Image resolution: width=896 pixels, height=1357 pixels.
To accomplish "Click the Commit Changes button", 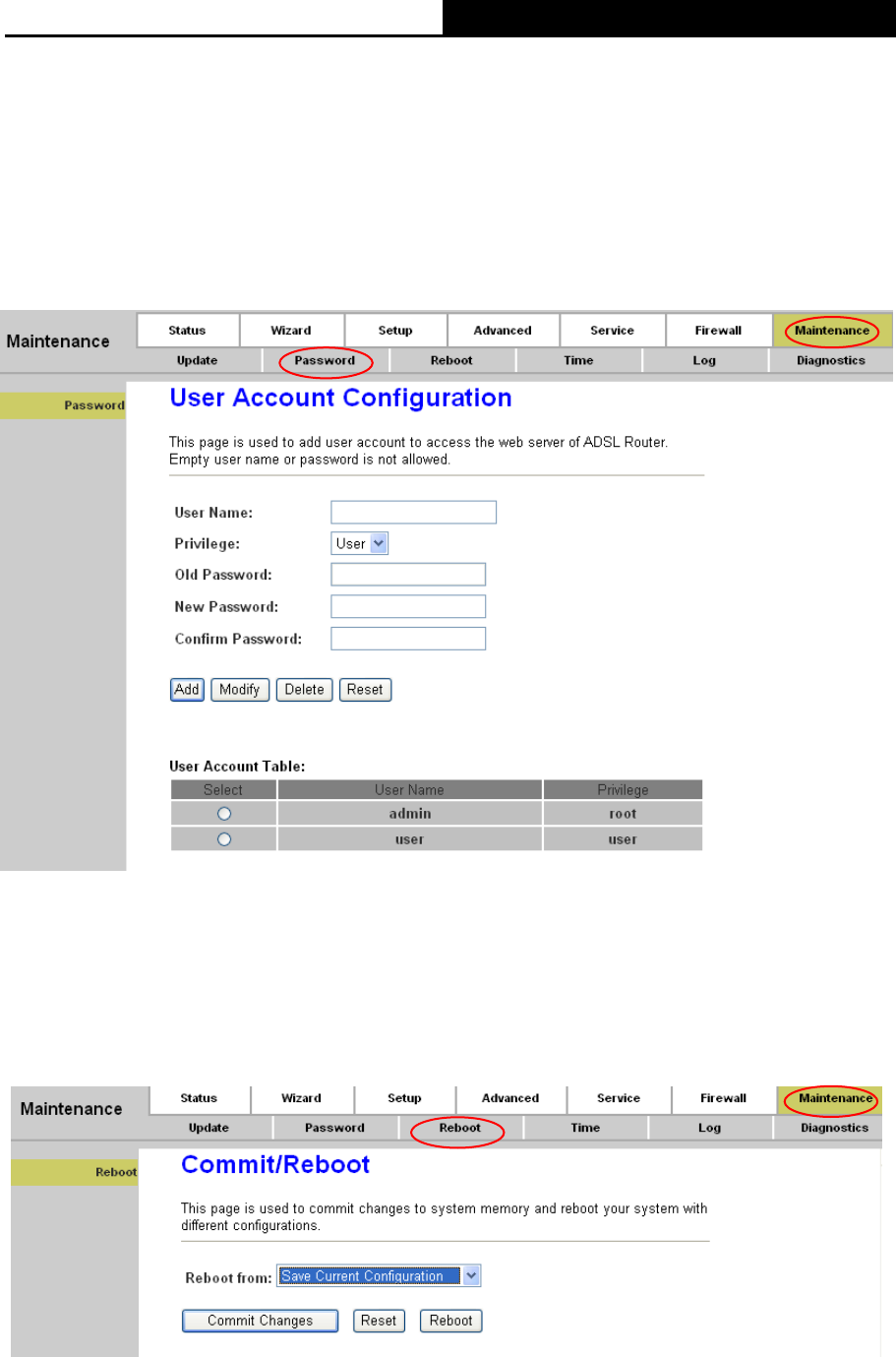I will pyautogui.click(x=260, y=1321).
